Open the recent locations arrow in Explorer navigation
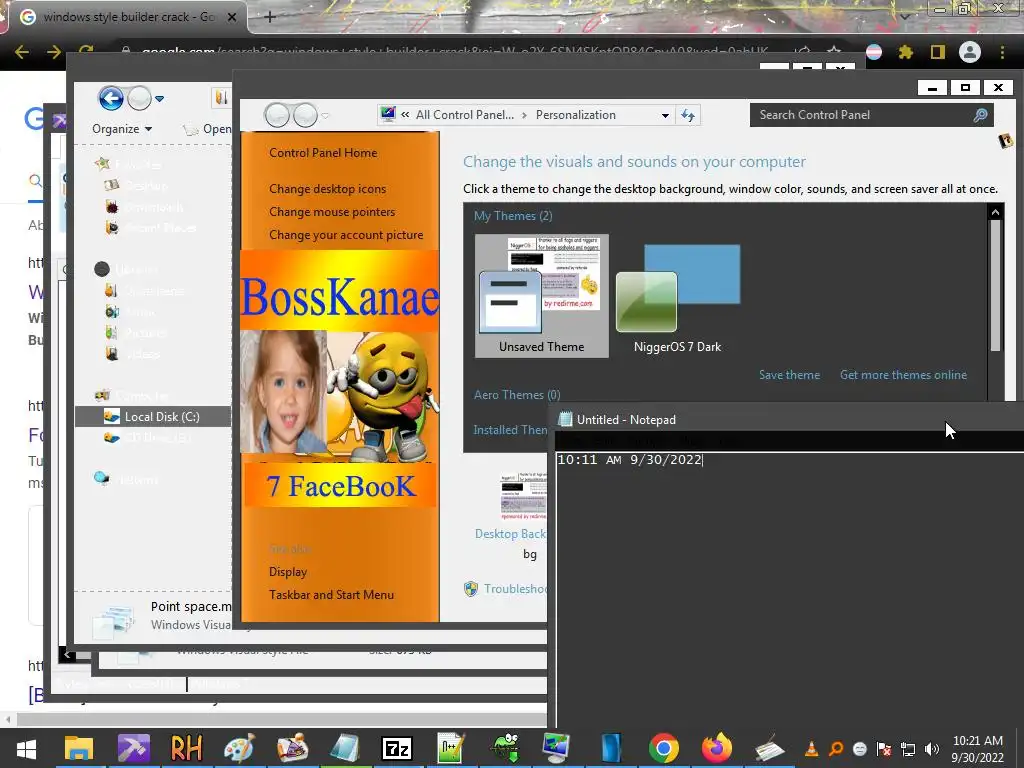The height and width of the screenshot is (768, 1024). tap(159, 99)
